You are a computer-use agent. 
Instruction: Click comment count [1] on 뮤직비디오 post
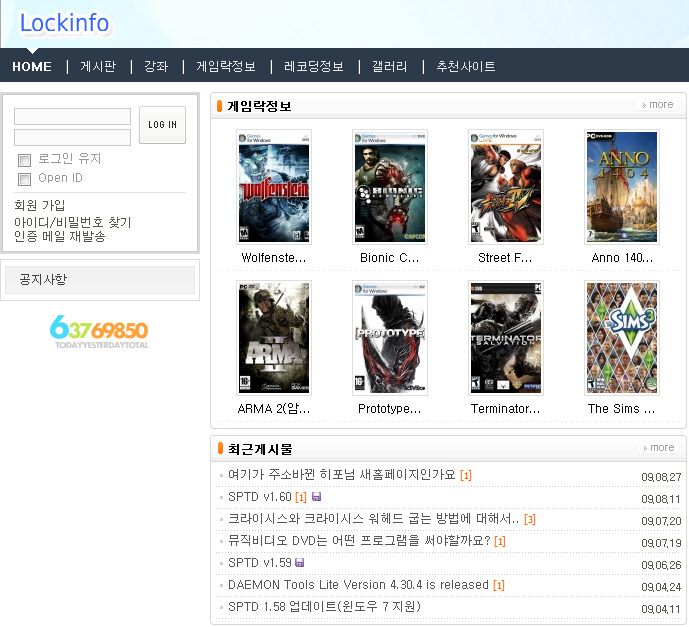tap(500, 541)
